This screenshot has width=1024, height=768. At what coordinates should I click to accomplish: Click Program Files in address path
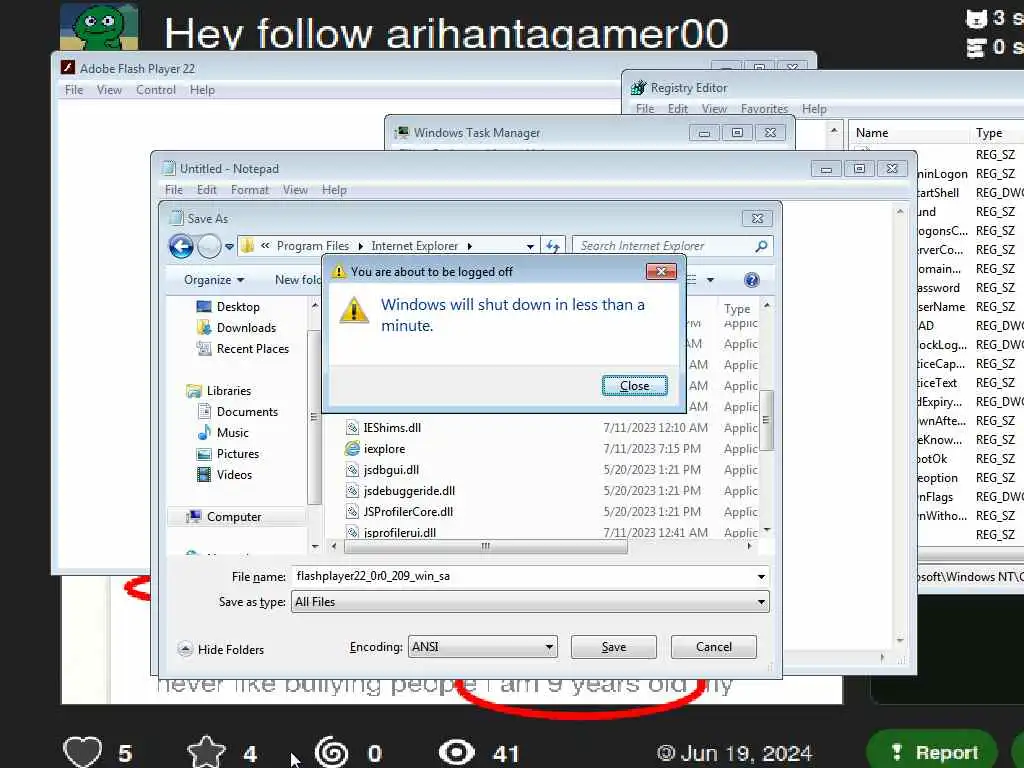coord(313,246)
